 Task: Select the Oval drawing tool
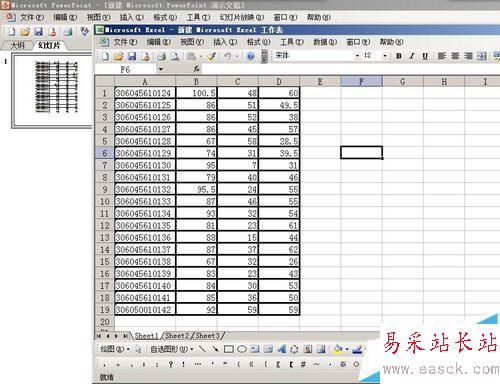[x=242, y=349]
